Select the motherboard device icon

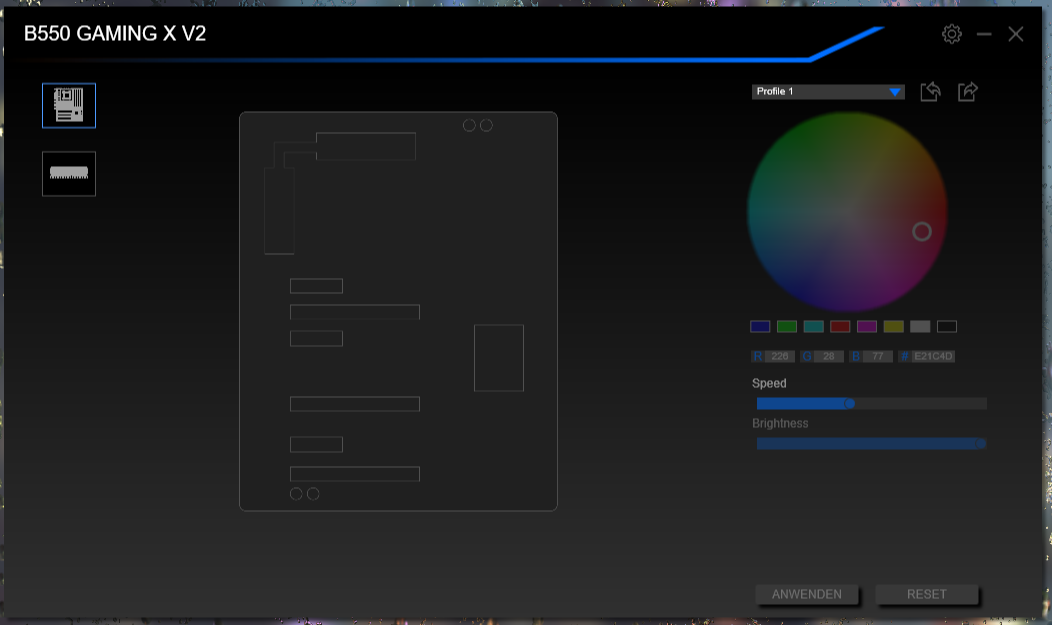click(68, 105)
